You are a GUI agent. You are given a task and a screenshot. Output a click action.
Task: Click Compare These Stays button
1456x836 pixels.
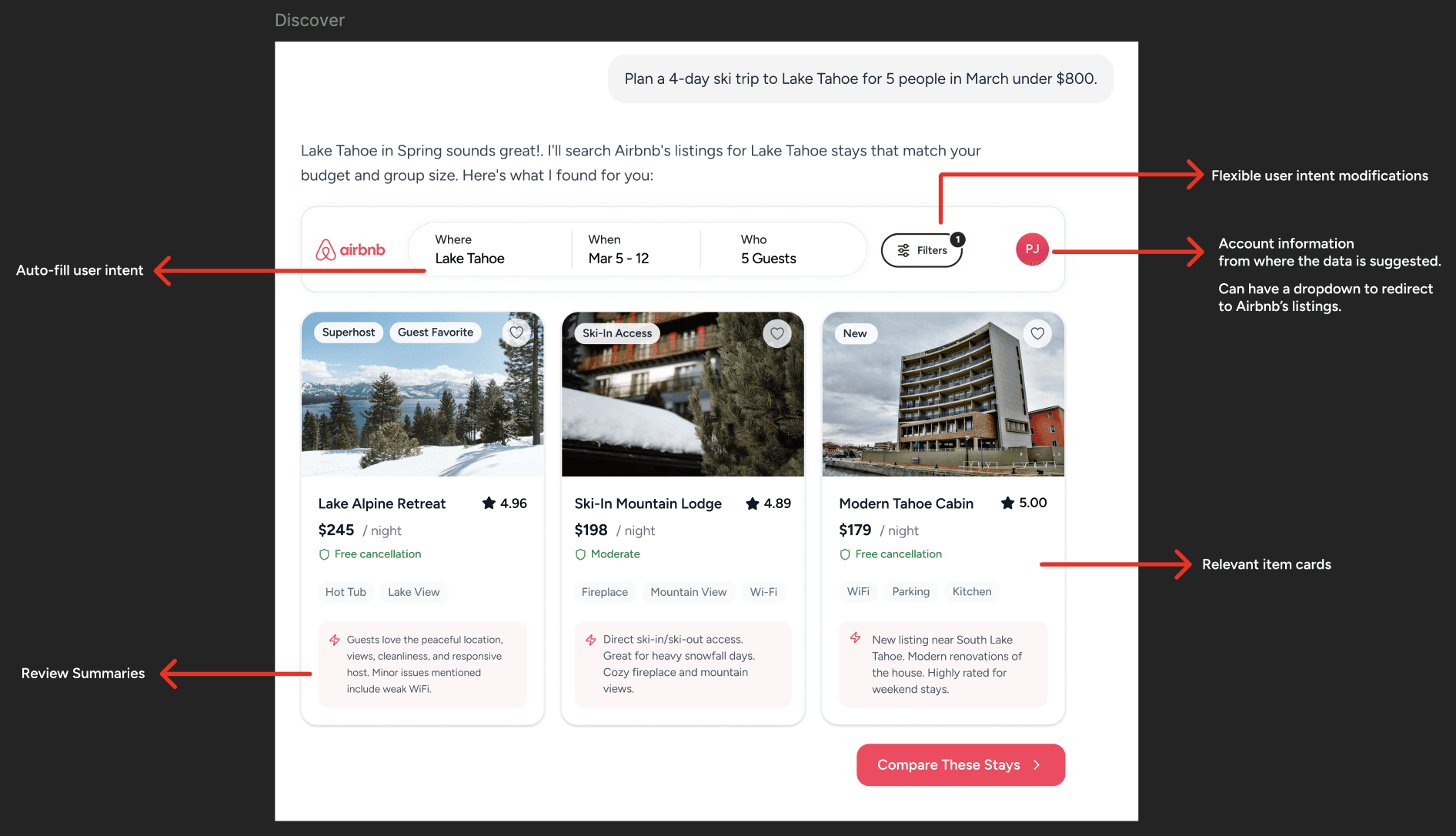pyautogui.click(x=960, y=764)
